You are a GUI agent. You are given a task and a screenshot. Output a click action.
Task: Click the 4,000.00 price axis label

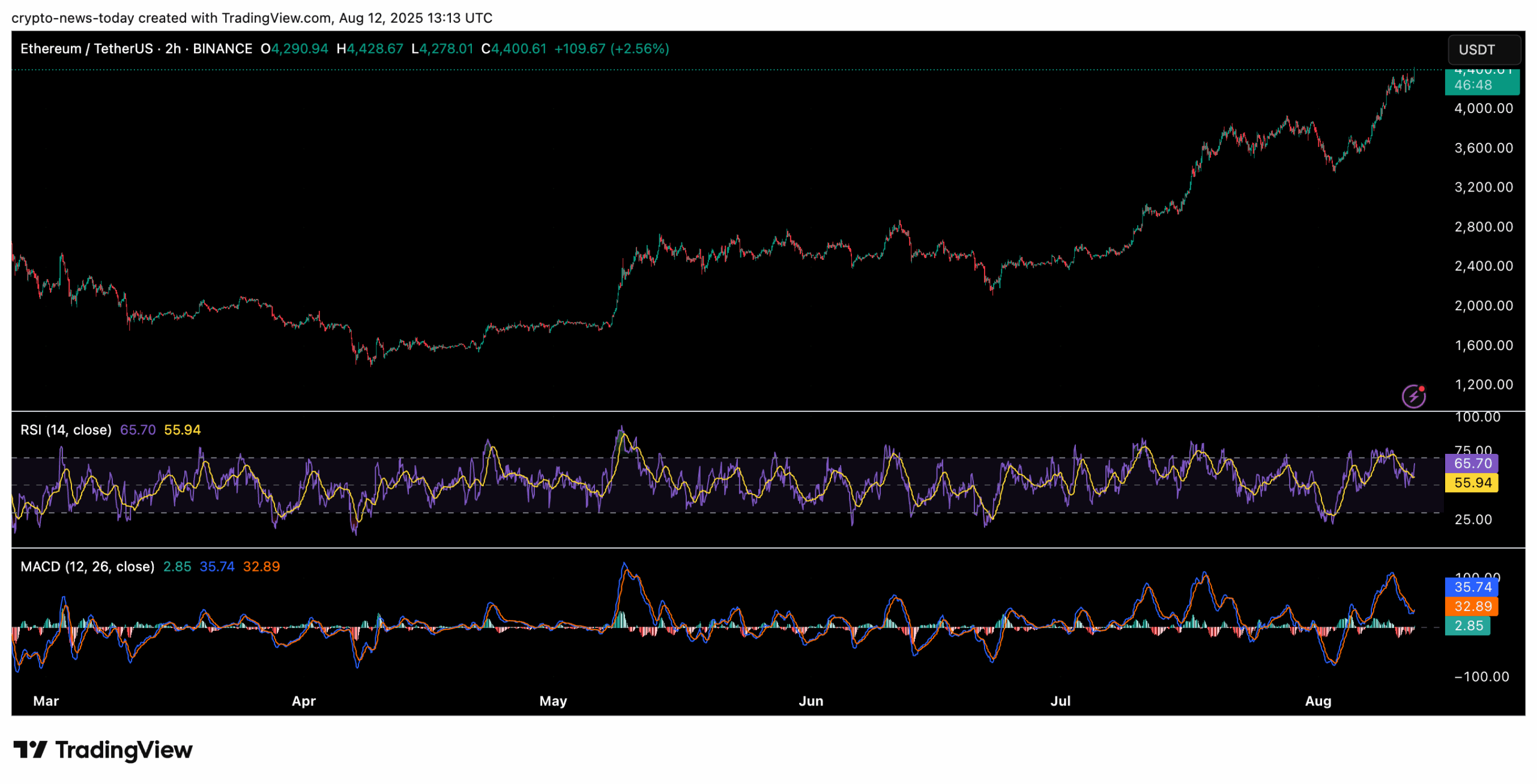click(x=1483, y=108)
